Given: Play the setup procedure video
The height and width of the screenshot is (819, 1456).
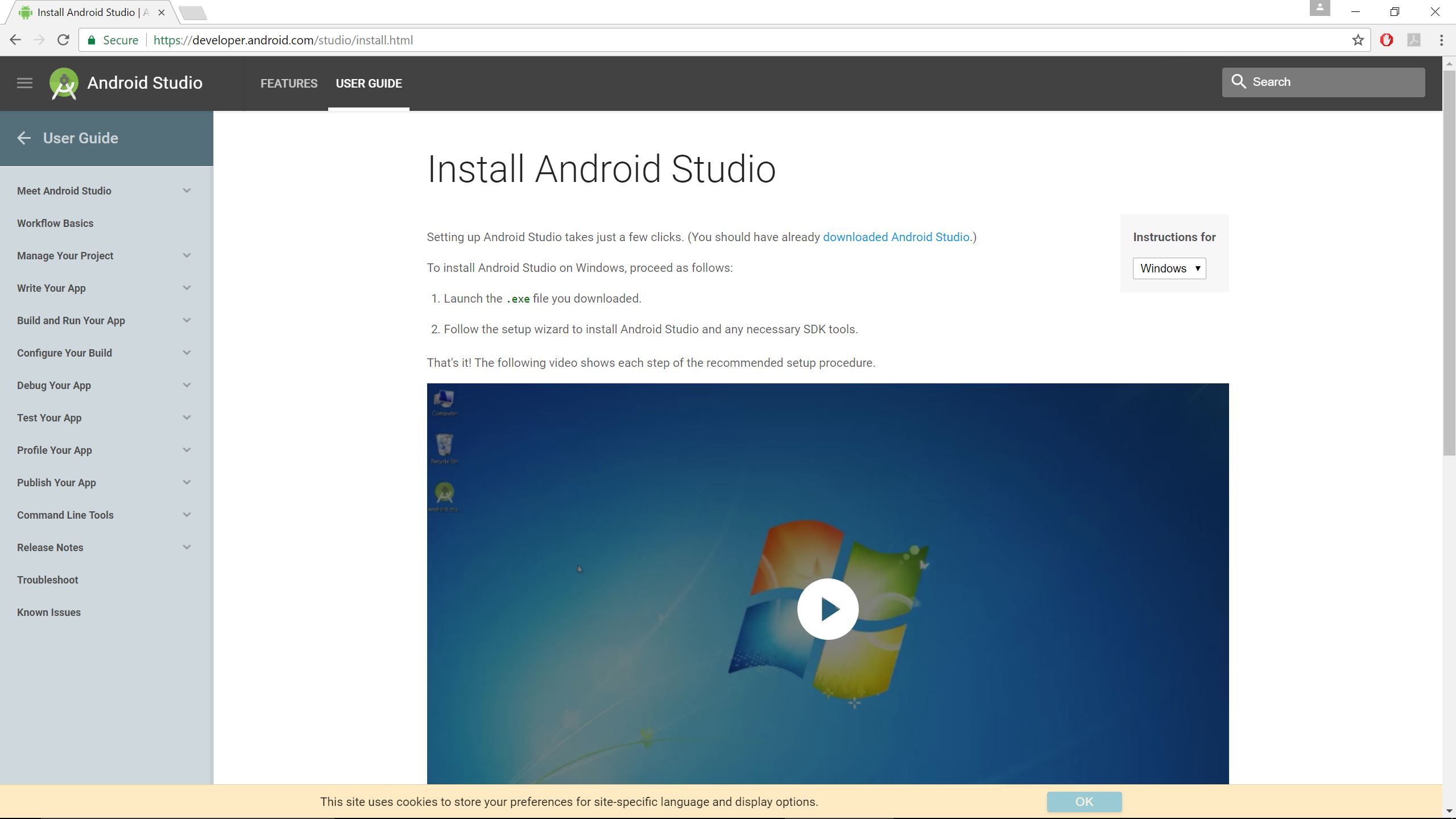Looking at the screenshot, I should [x=828, y=609].
